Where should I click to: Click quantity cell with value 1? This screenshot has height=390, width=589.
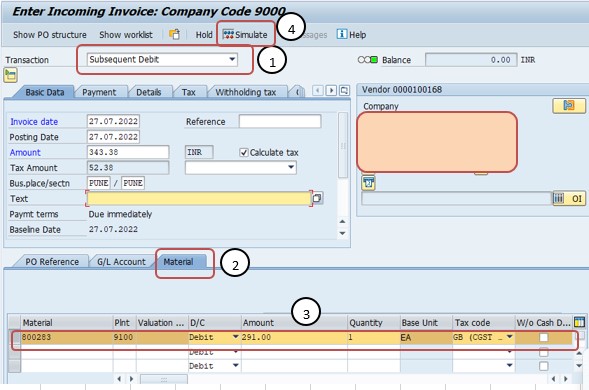click(374, 337)
